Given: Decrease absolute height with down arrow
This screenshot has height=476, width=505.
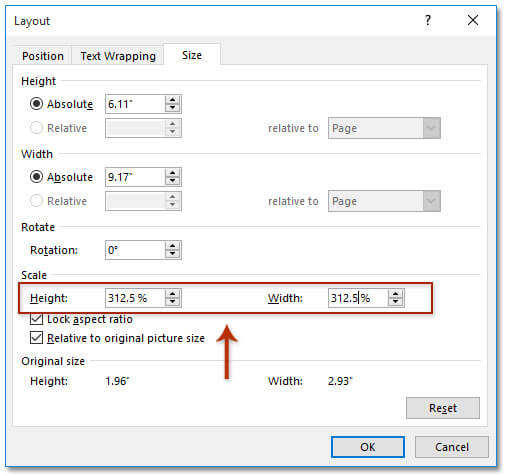Looking at the screenshot, I should pos(172,108).
